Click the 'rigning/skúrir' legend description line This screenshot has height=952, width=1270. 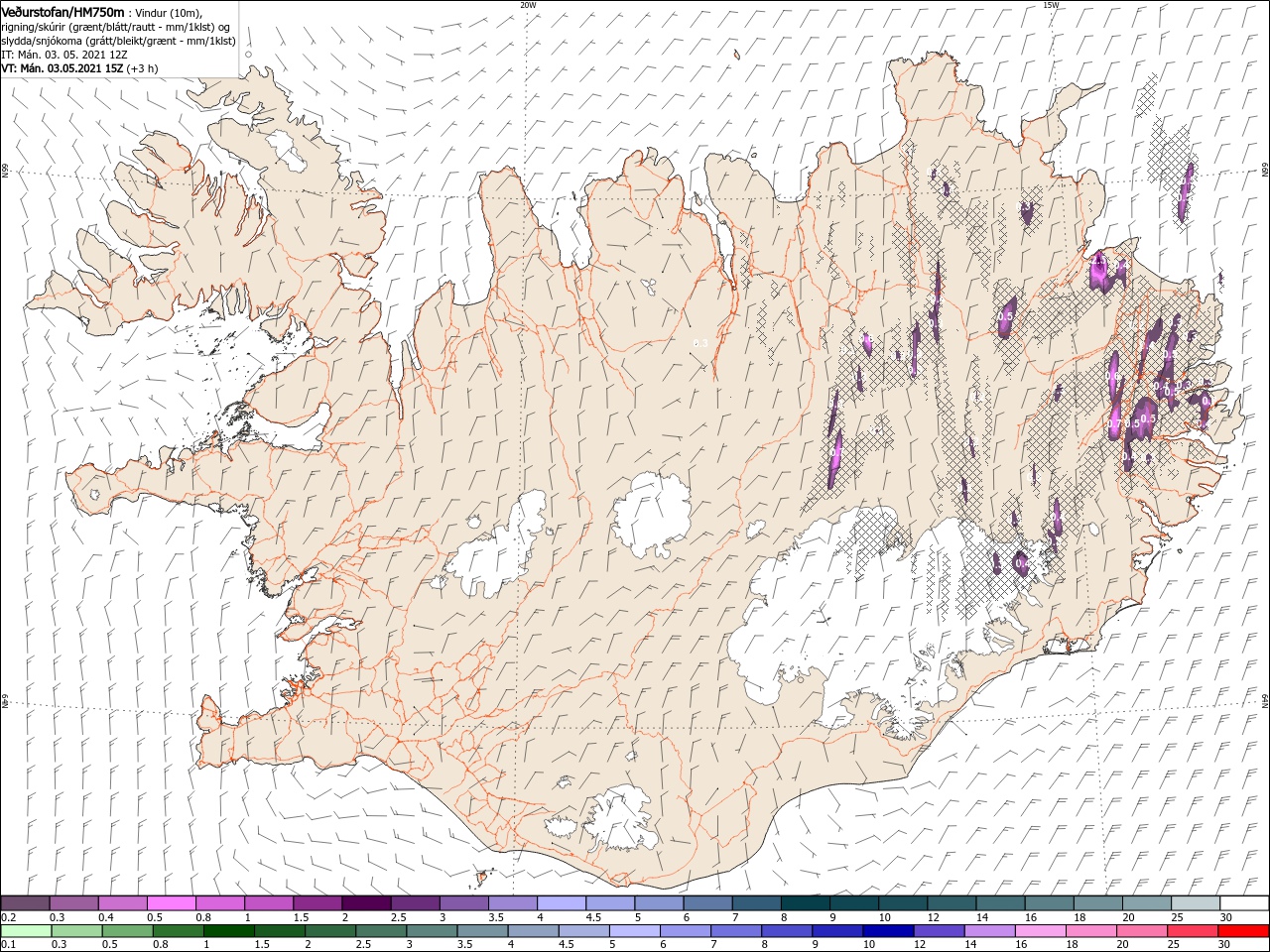(x=116, y=27)
